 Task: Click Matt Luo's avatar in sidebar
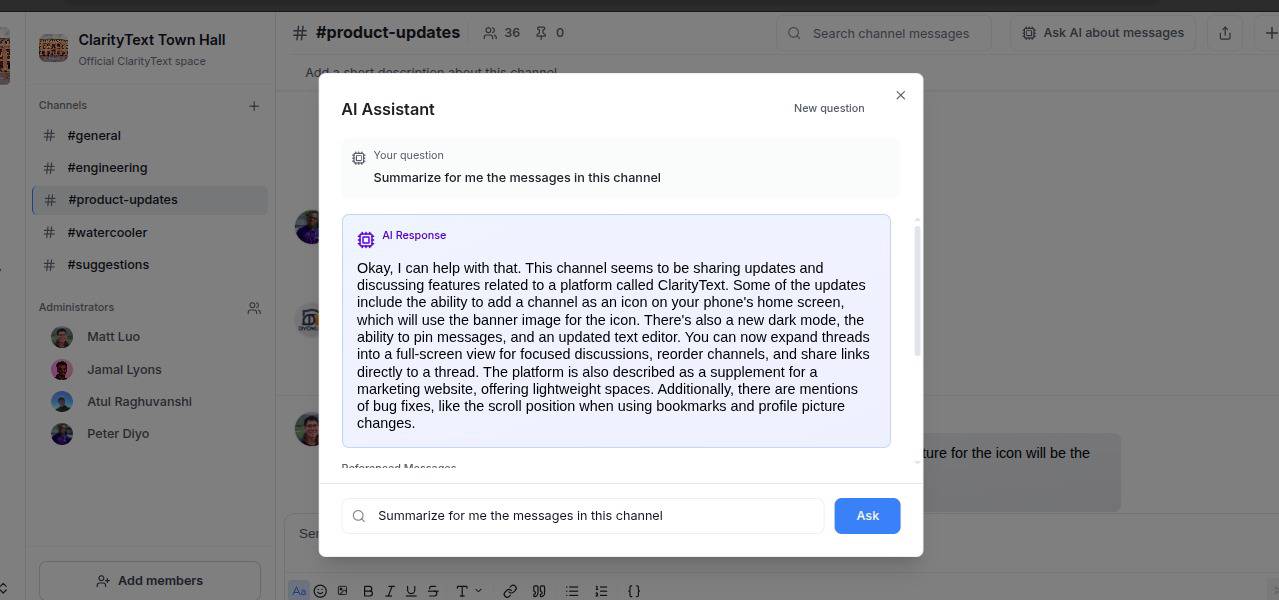tap(62, 337)
